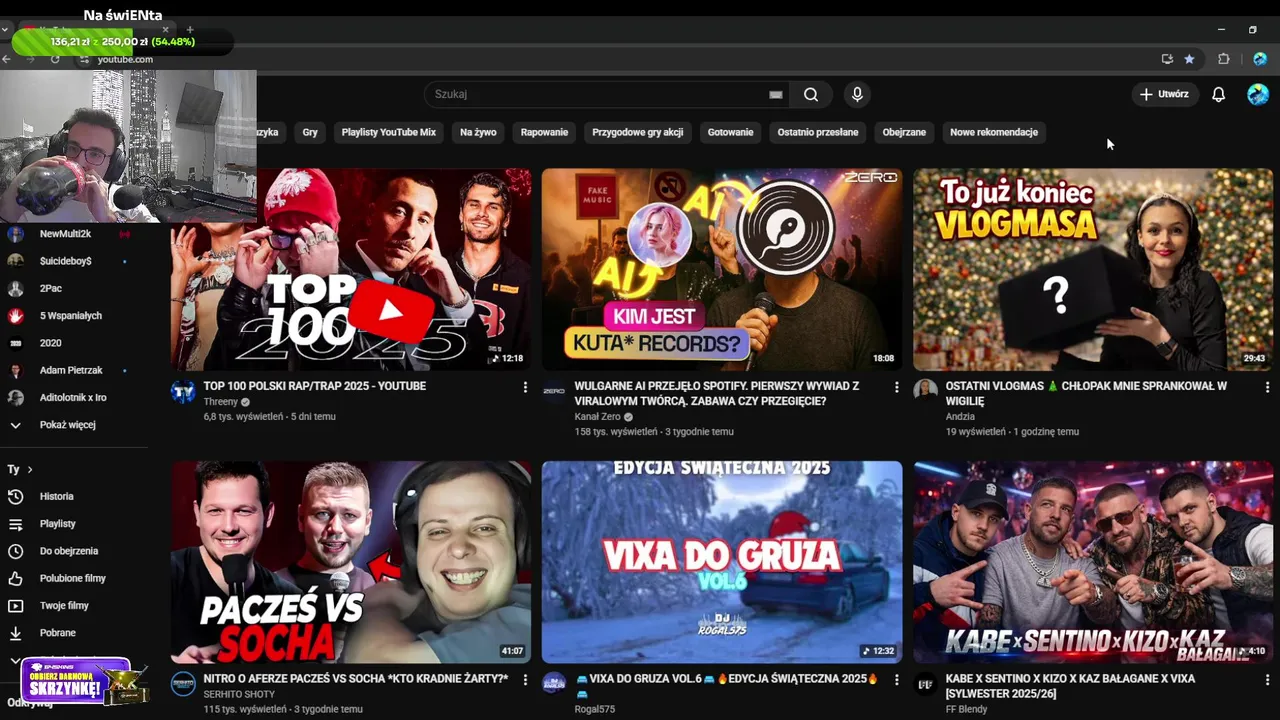The height and width of the screenshot is (720, 1280).
Task: Open the browser extensions puzzle icon
Action: point(1223,59)
